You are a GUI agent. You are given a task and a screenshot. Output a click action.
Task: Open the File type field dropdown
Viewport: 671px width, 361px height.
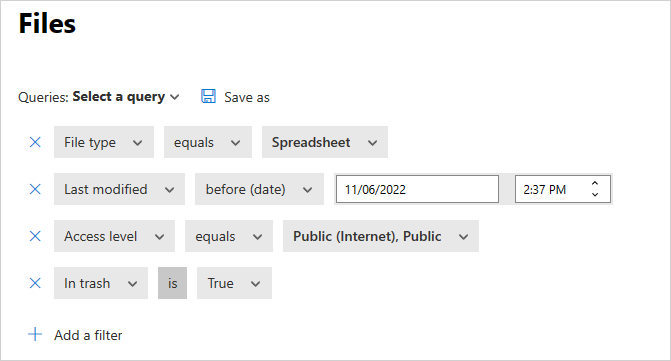tap(104, 142)
